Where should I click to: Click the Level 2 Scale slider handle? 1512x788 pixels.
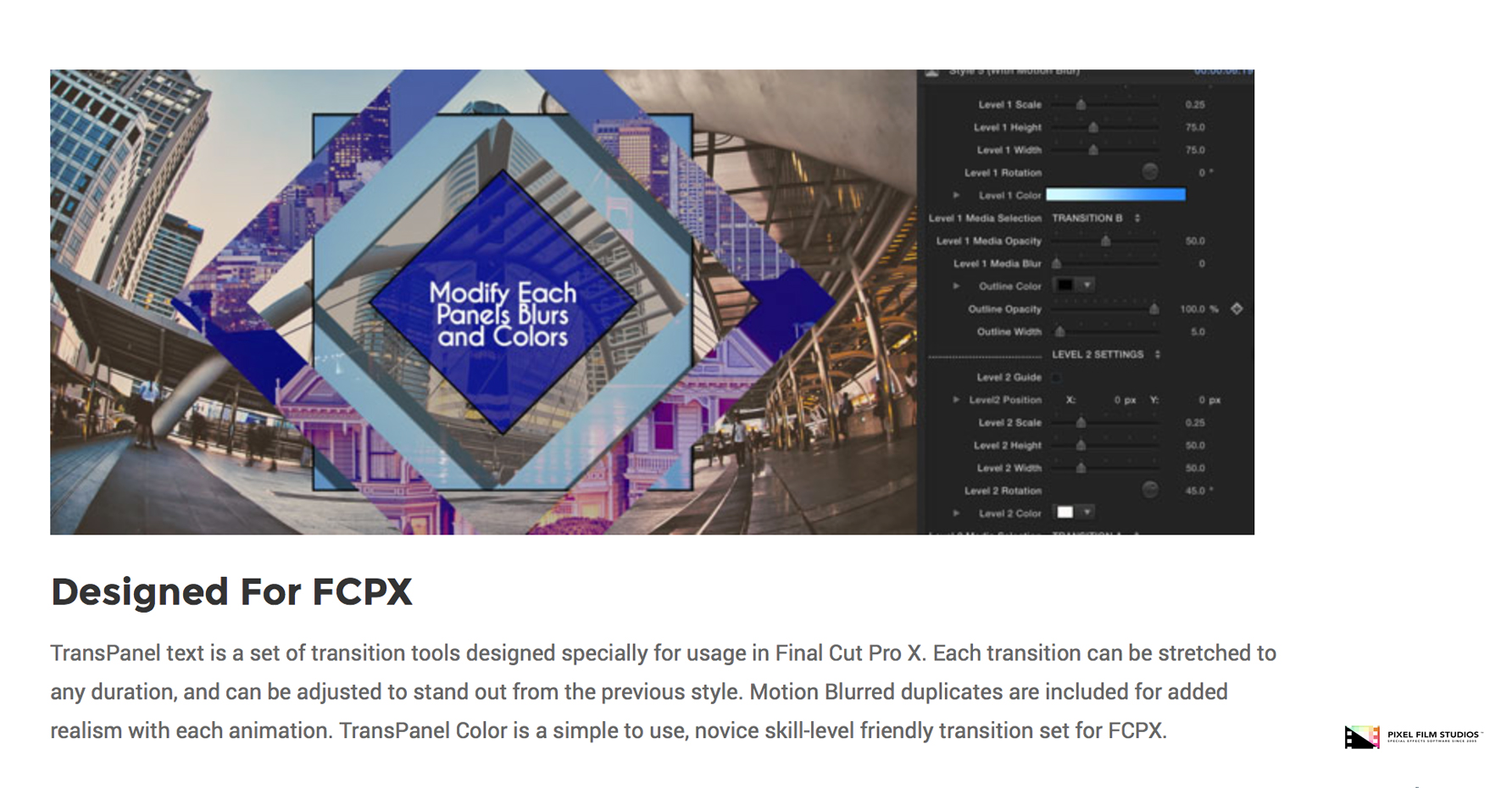1081,422
